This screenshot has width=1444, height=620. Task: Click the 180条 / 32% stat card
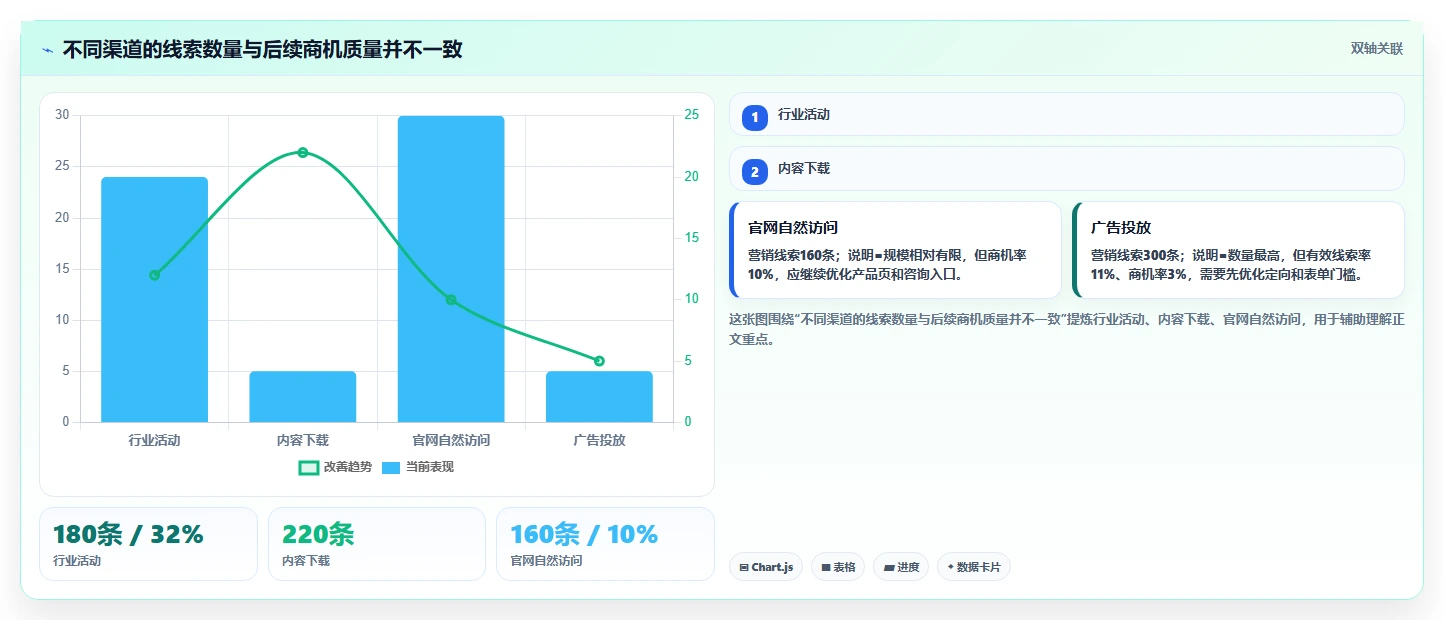pos(148,544)
